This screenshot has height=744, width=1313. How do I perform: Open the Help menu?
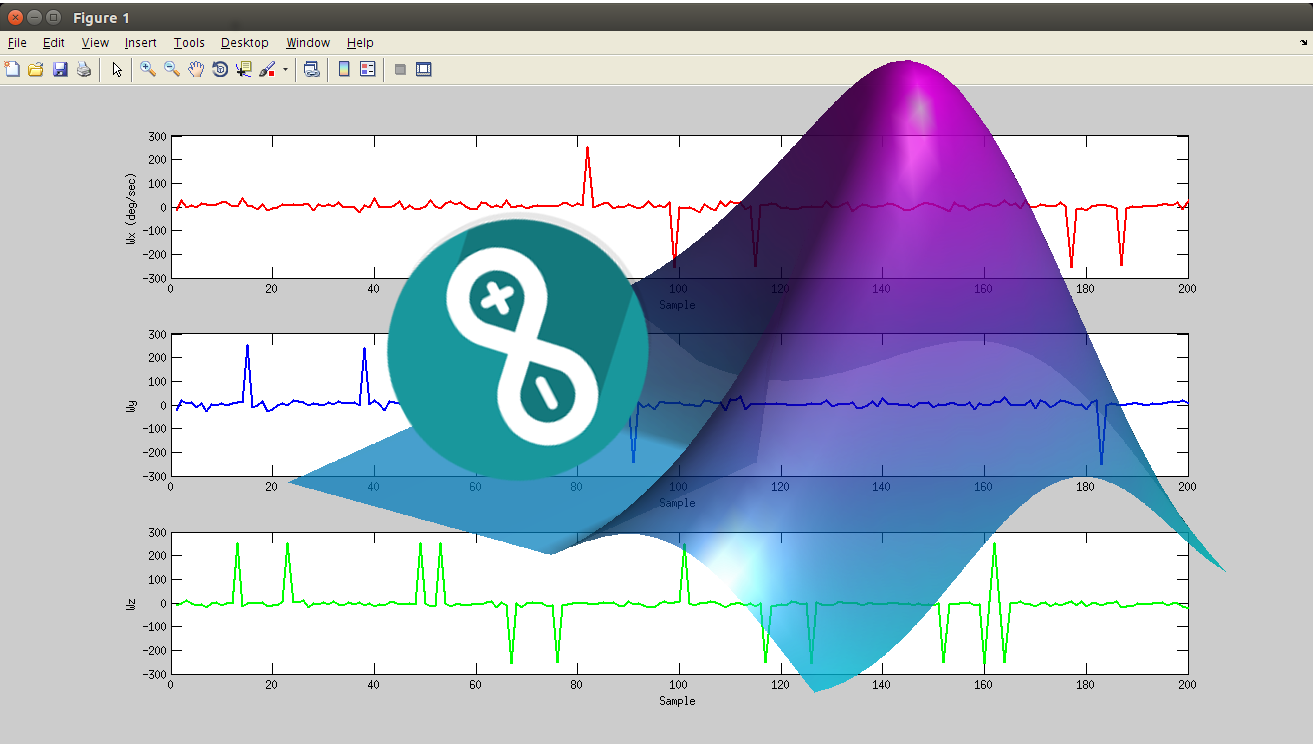(360, 42)
